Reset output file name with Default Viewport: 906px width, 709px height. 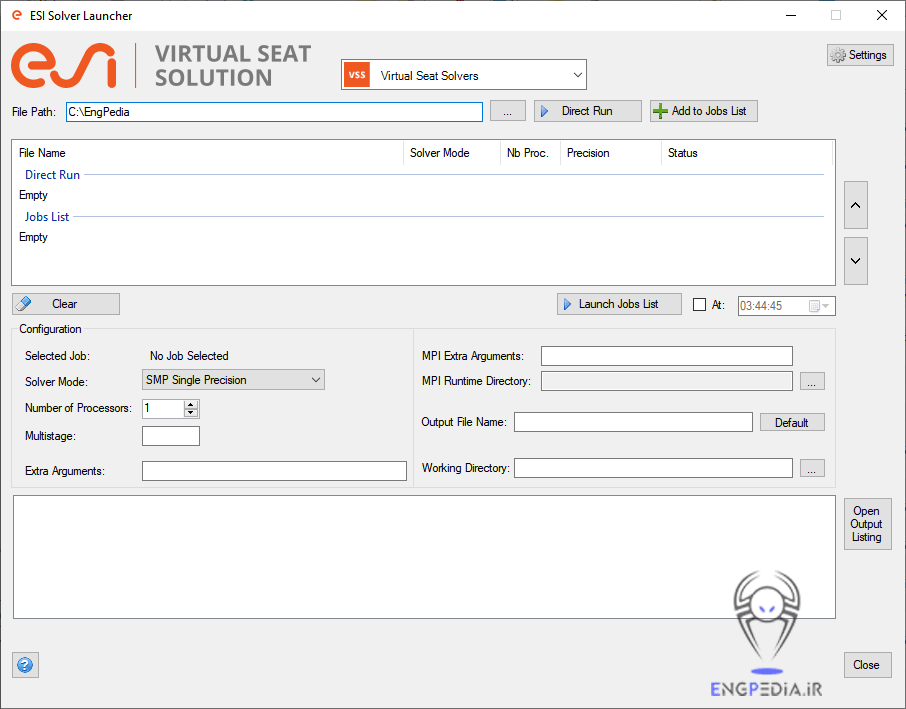point(792,422)
